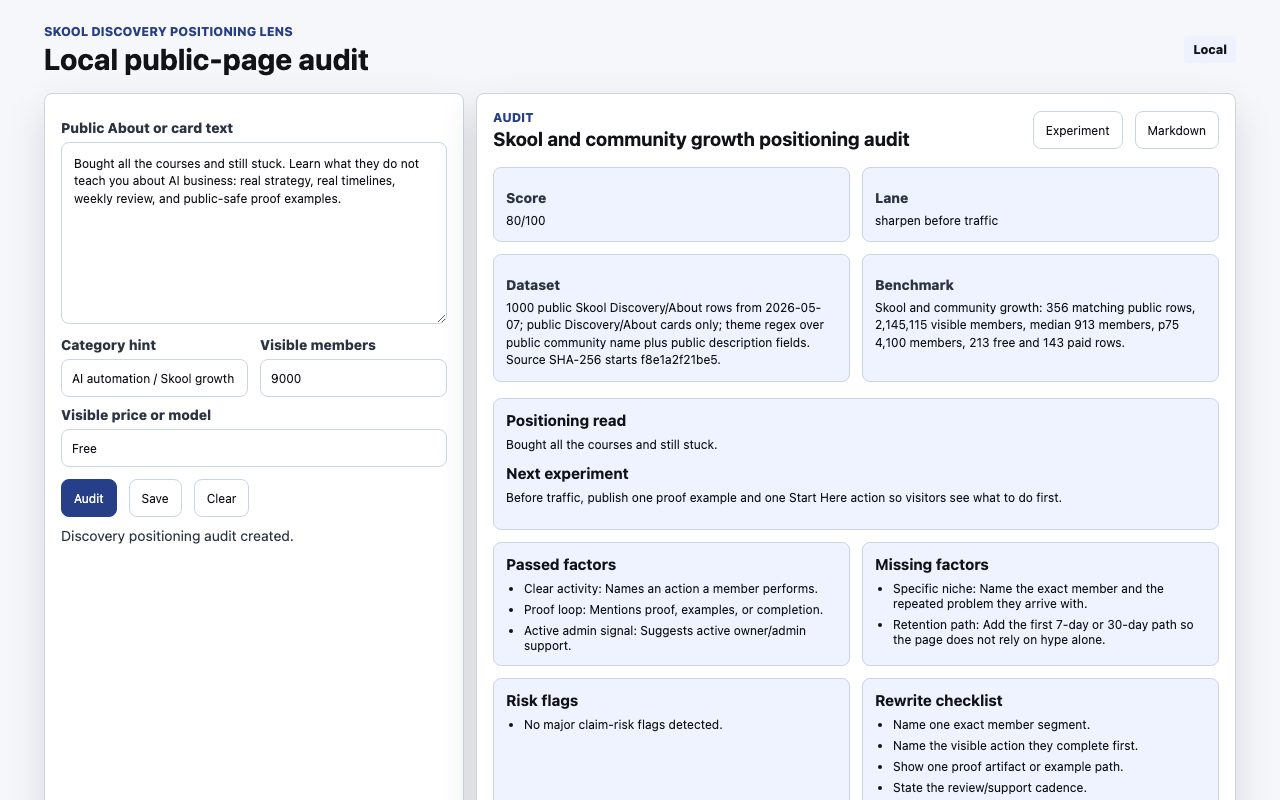Click the 'Public About or card text' label

(147, 128)
